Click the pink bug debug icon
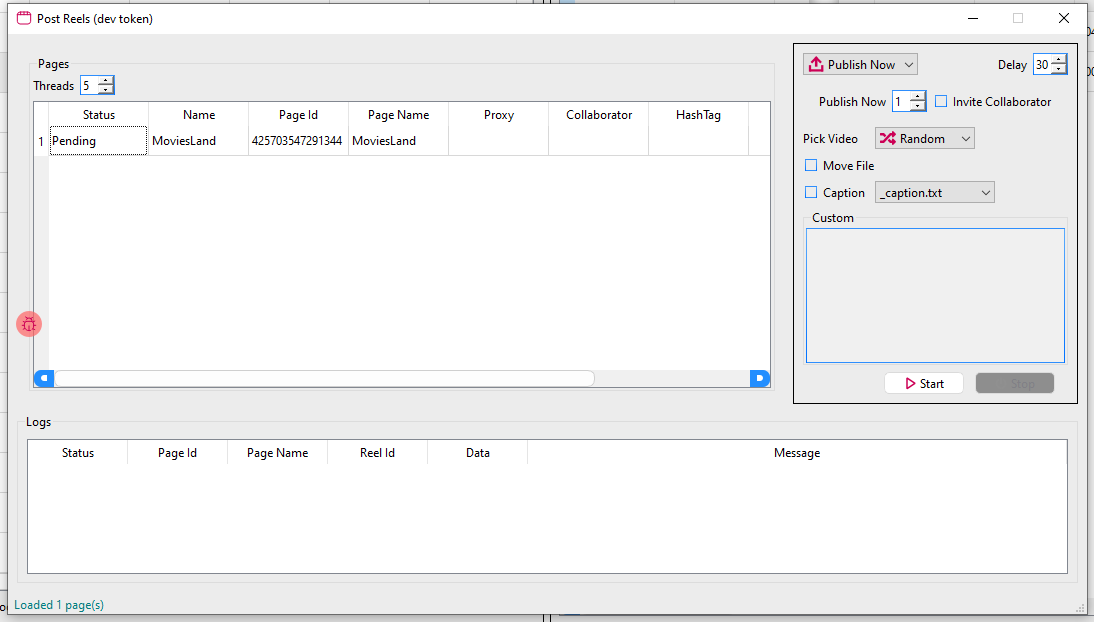 pyautogui.click(x=29, y=324)
